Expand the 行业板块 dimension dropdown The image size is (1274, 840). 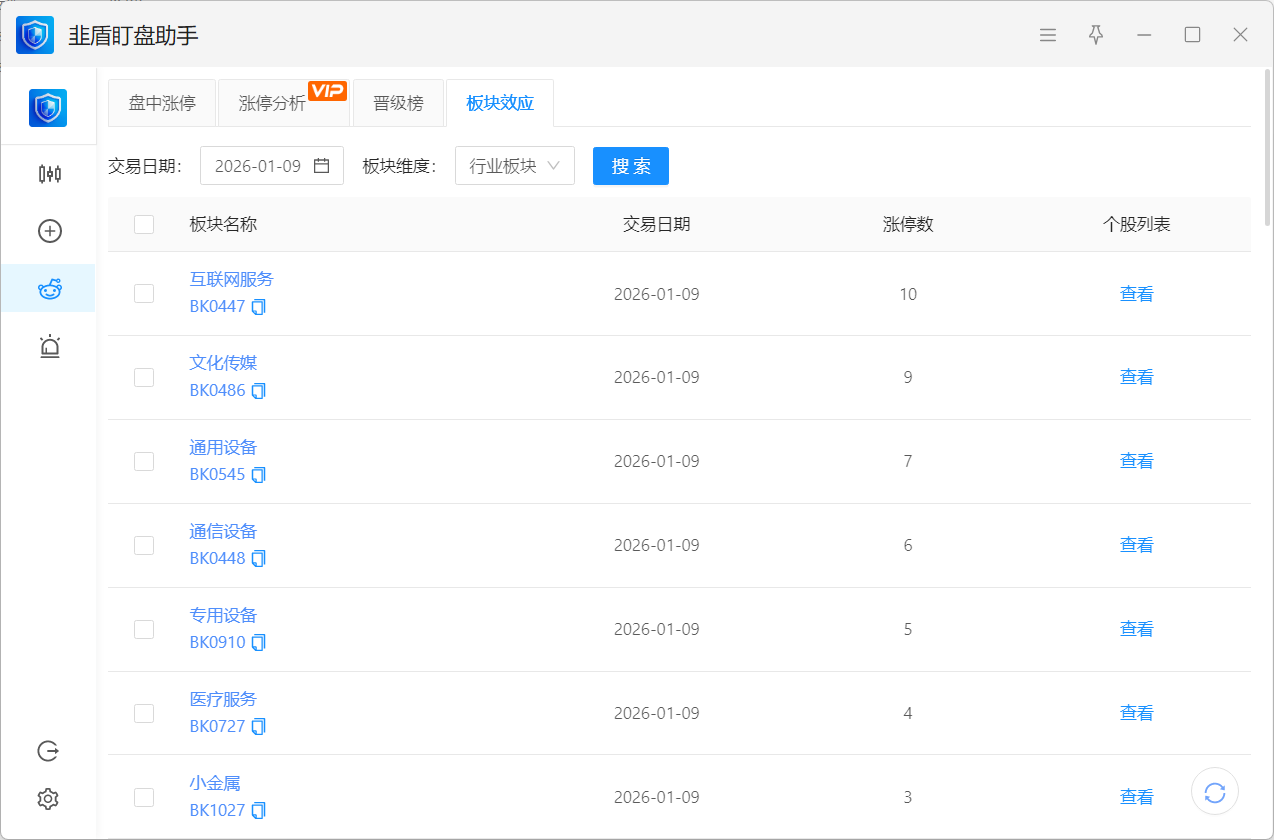514,166
